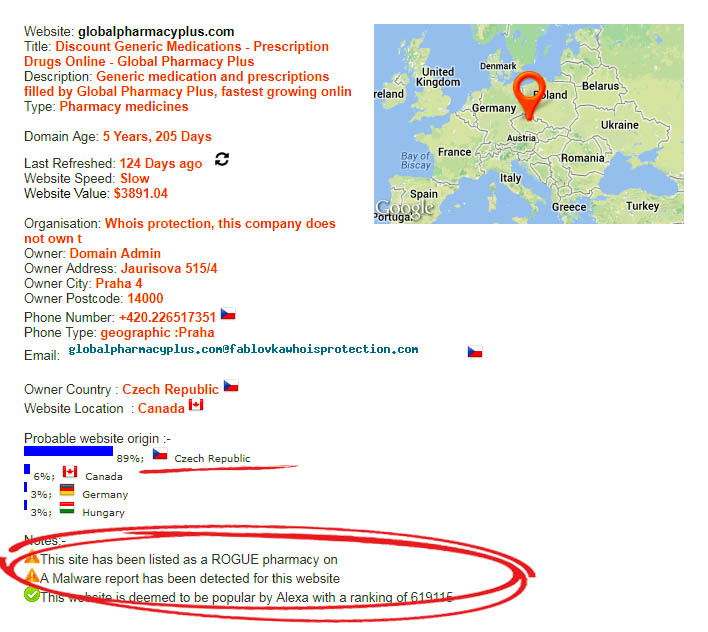Click the Owner value 'Domain Admin'
The image size is (708, 632).
click(115, 253)
